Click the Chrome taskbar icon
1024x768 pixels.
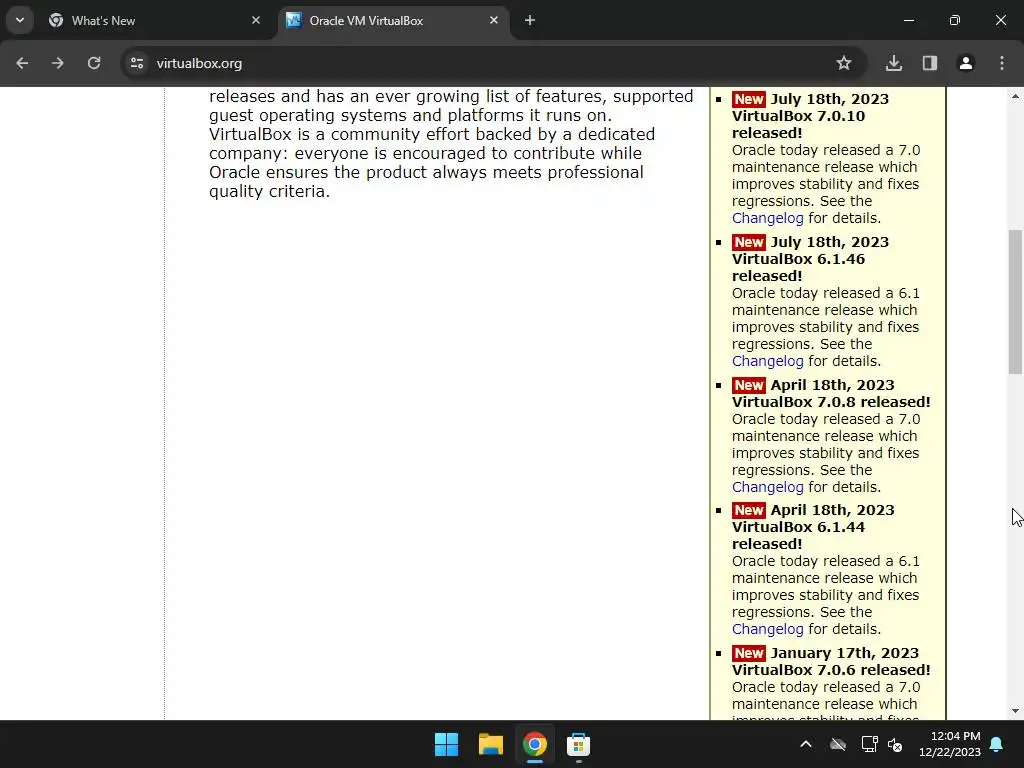[x=534, y=744]
